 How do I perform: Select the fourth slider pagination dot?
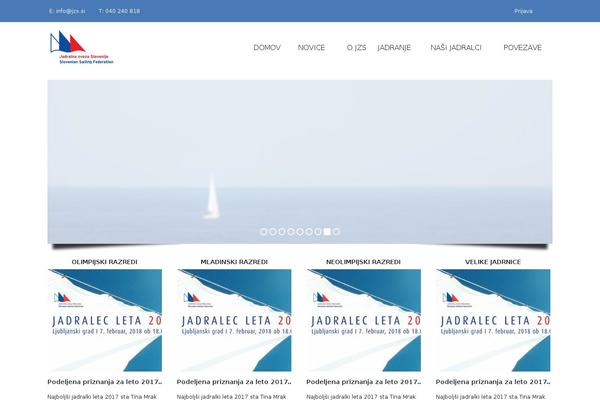(x=291, y=232)
